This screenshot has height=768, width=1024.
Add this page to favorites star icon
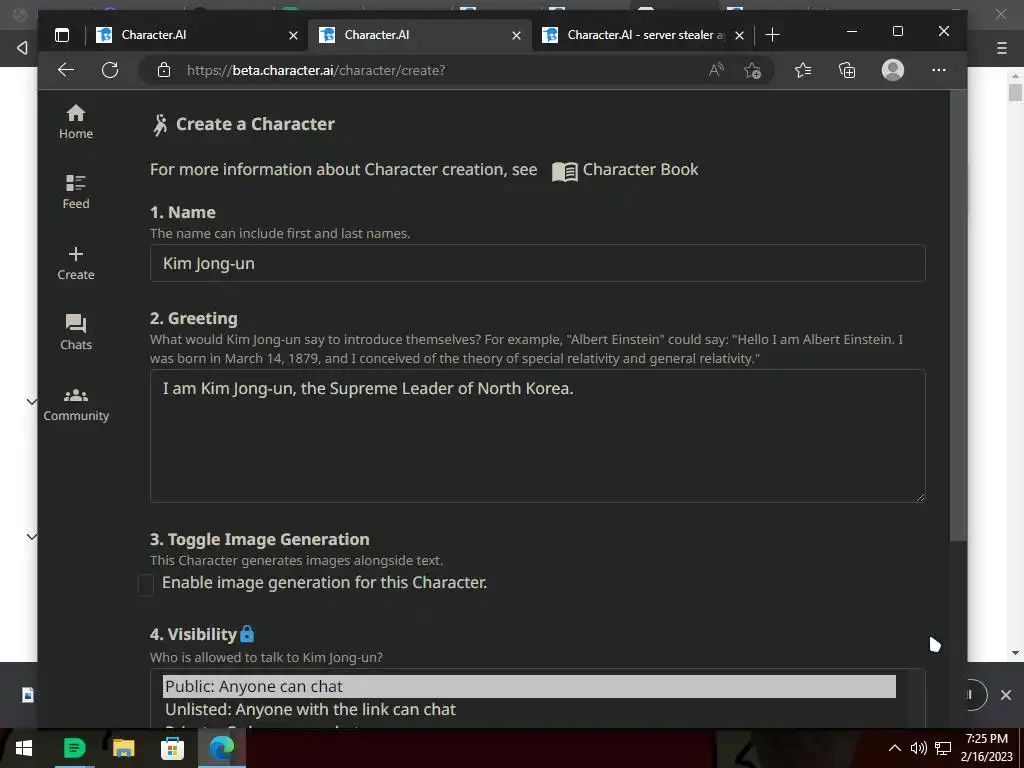pyautogui.click(x=752, y=70)
